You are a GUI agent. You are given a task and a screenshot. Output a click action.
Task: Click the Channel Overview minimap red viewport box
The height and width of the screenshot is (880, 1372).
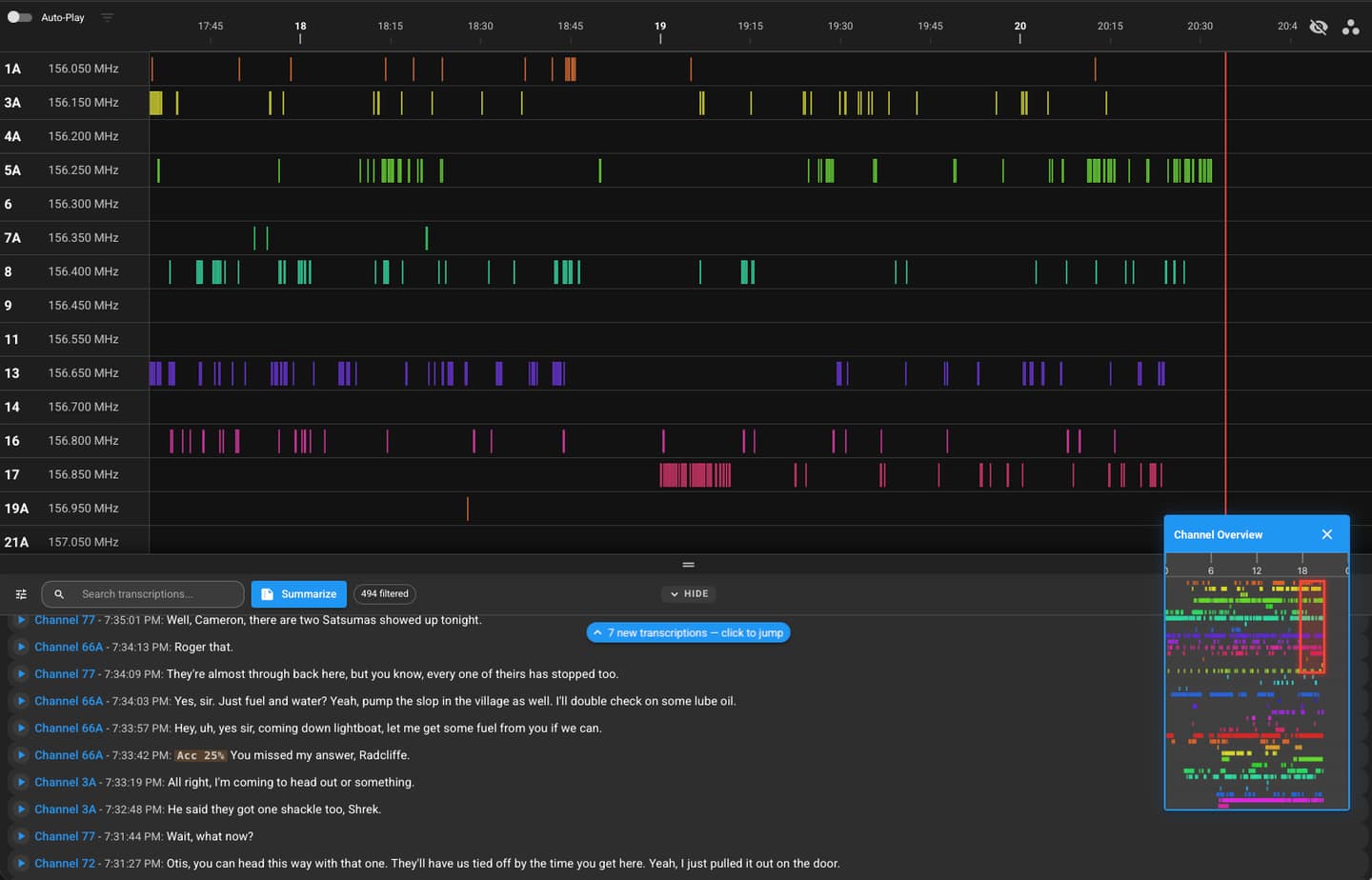[x=1312, y=627]
